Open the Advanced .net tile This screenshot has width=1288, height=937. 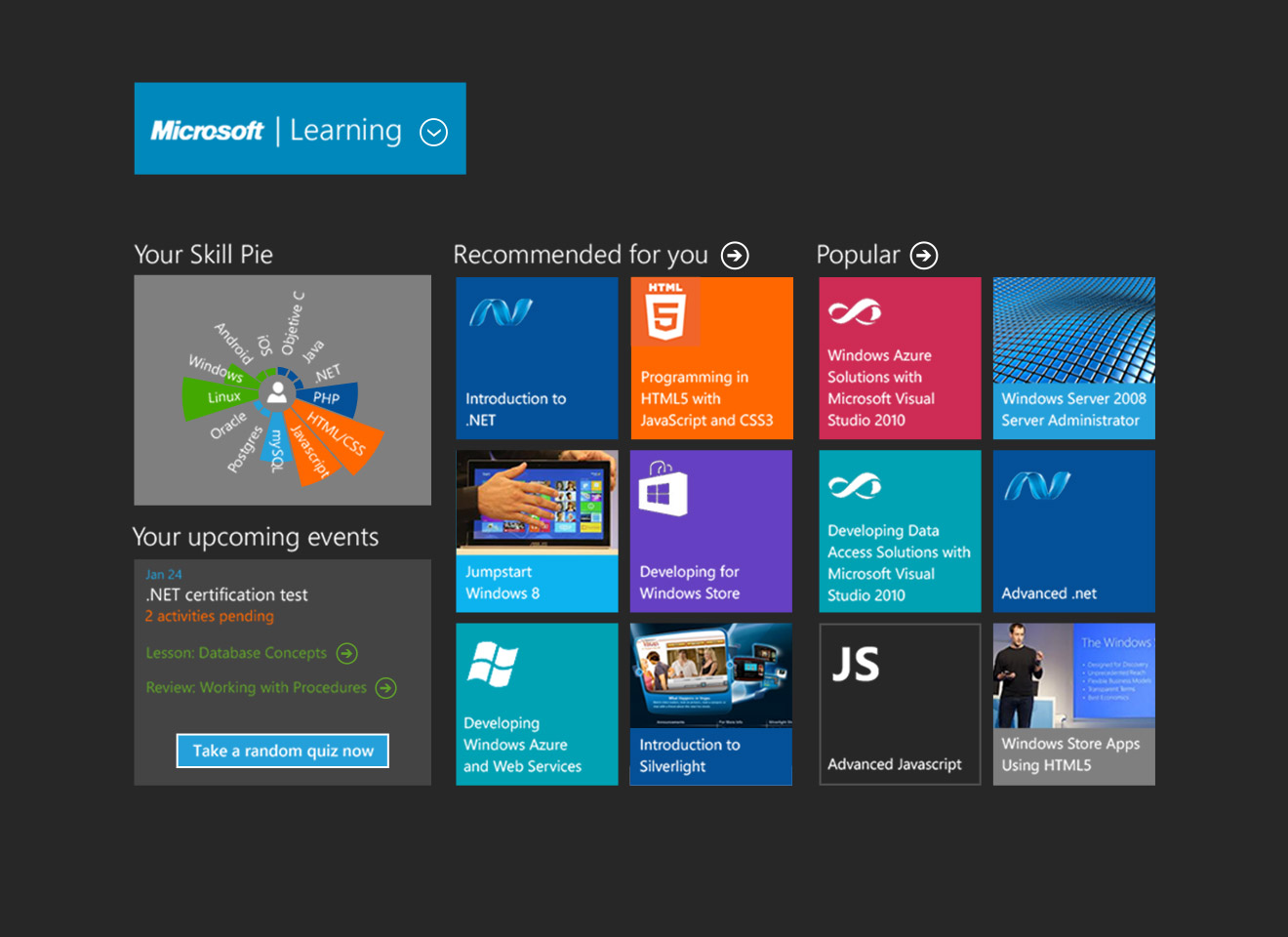pos(1074,531)
